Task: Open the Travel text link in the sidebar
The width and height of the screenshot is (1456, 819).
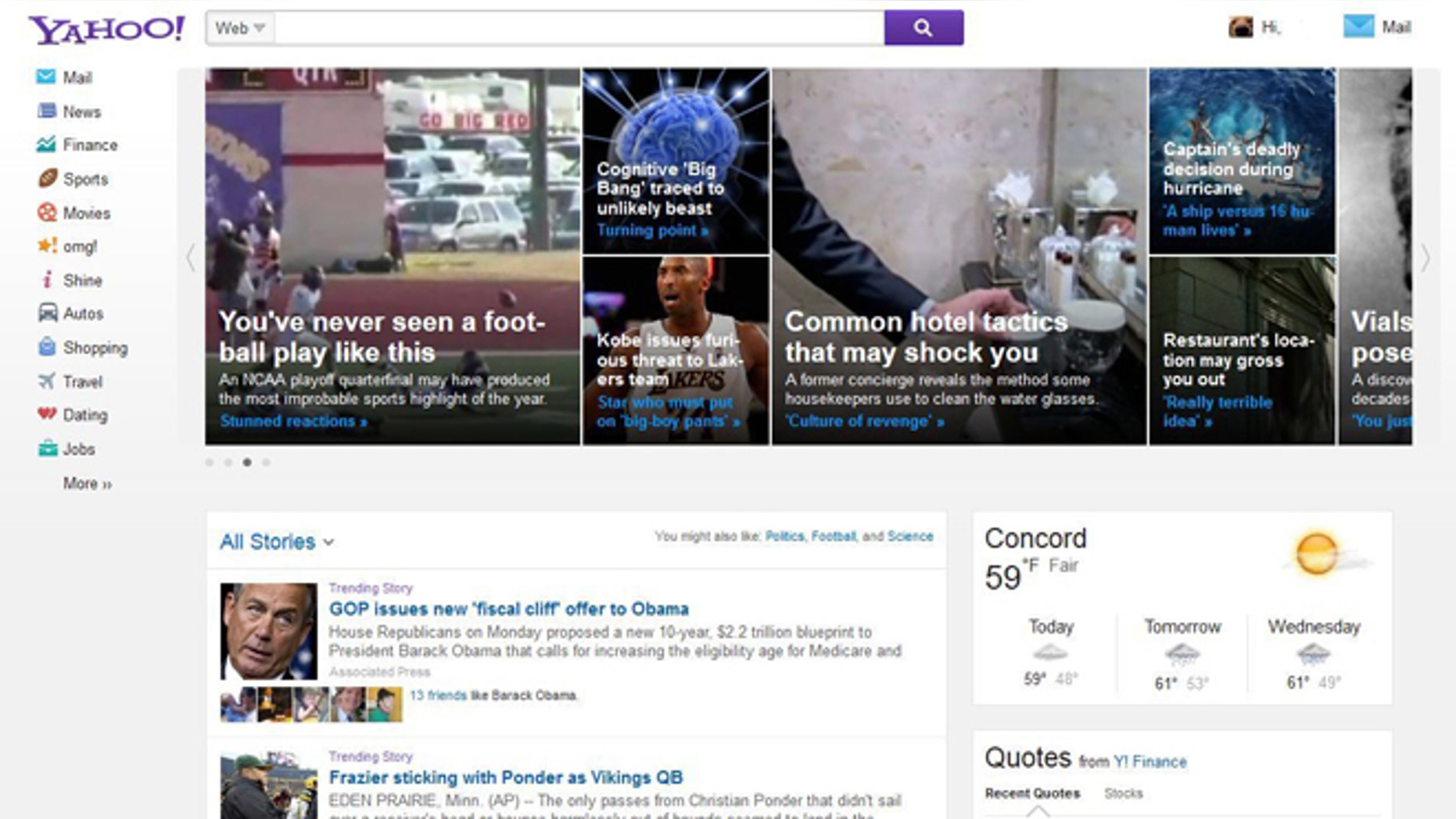Action: tap(82, 381)
